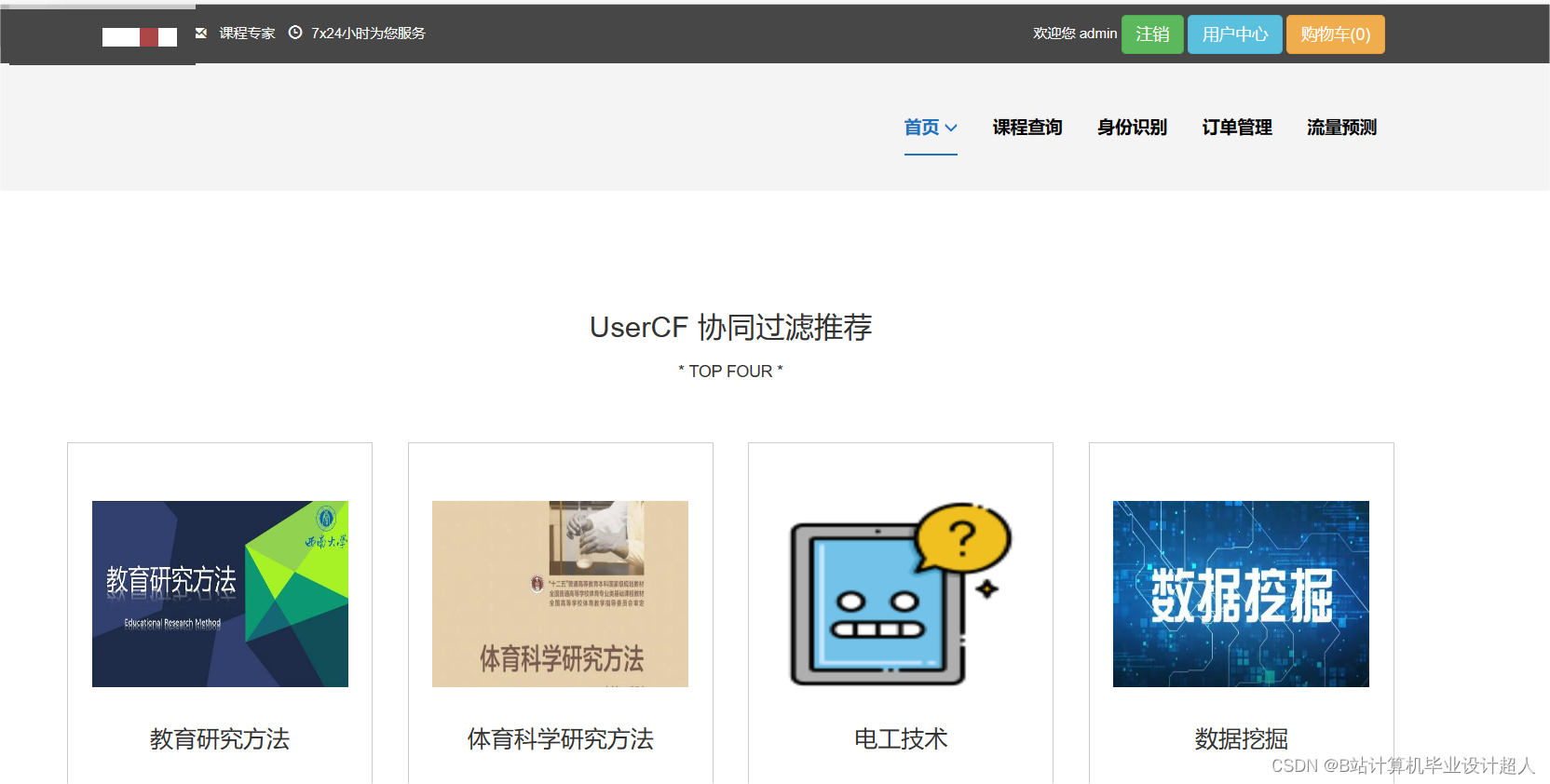This screenshot has height=784, width=1550.
Task: Open the 数据挖掘 course cover image
Action: click(1241, 594)
